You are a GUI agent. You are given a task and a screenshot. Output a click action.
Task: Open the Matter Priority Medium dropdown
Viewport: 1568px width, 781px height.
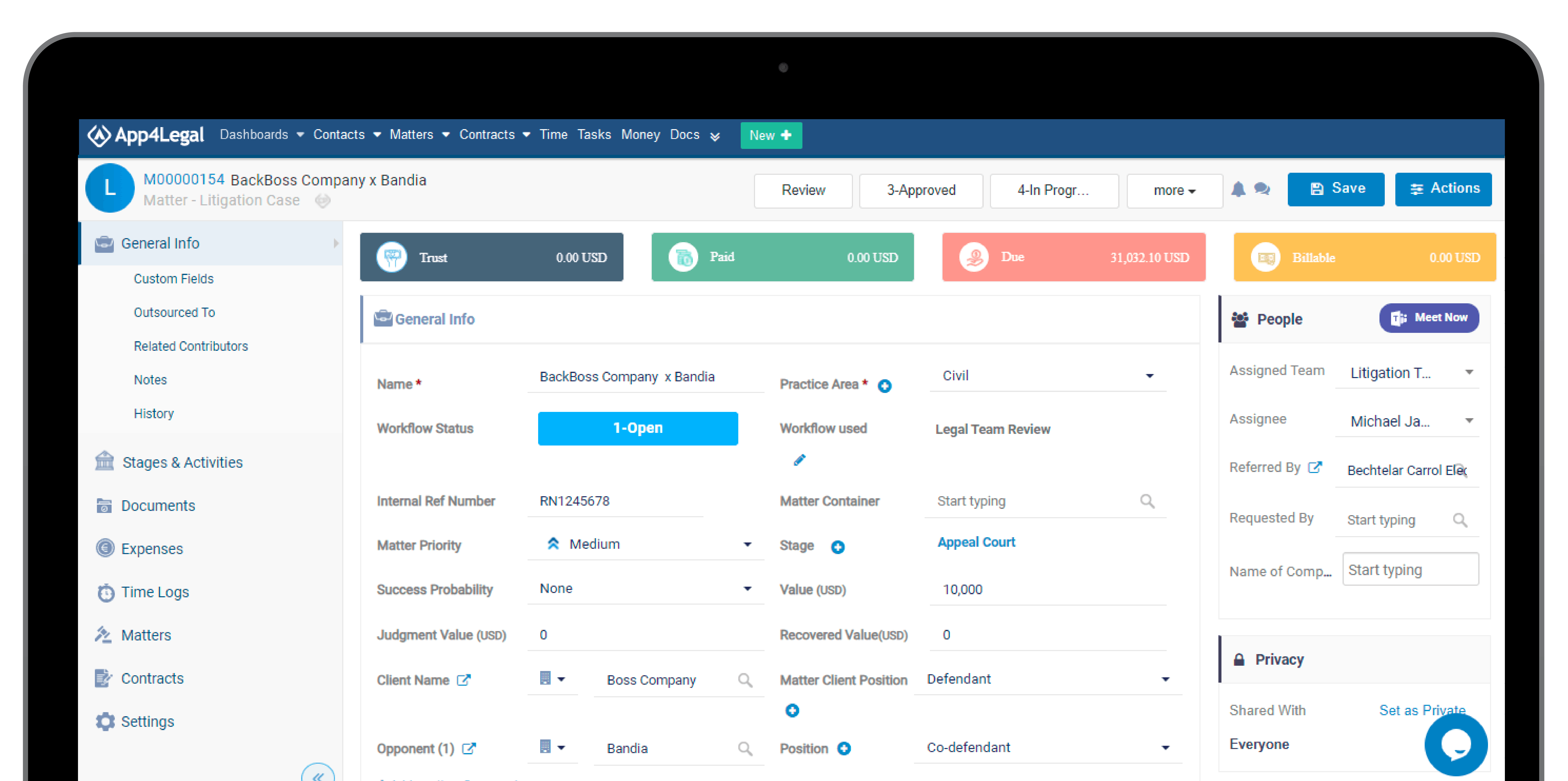[747, 544]
